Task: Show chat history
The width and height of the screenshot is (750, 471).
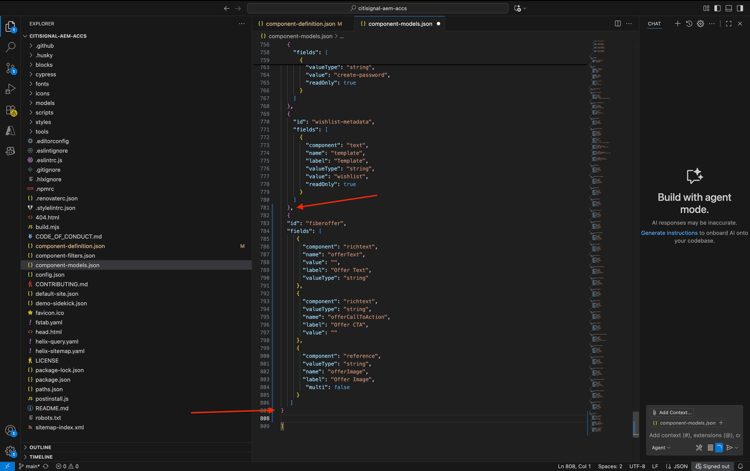Action: coord(689,23)
